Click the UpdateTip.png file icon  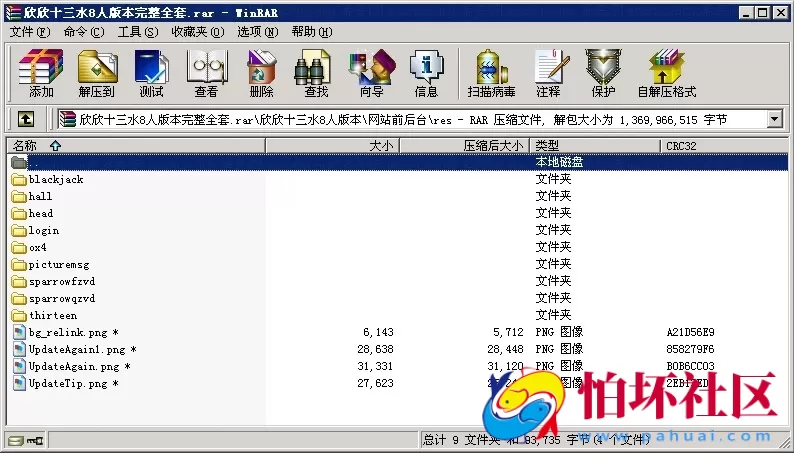(x=19, y=383)
